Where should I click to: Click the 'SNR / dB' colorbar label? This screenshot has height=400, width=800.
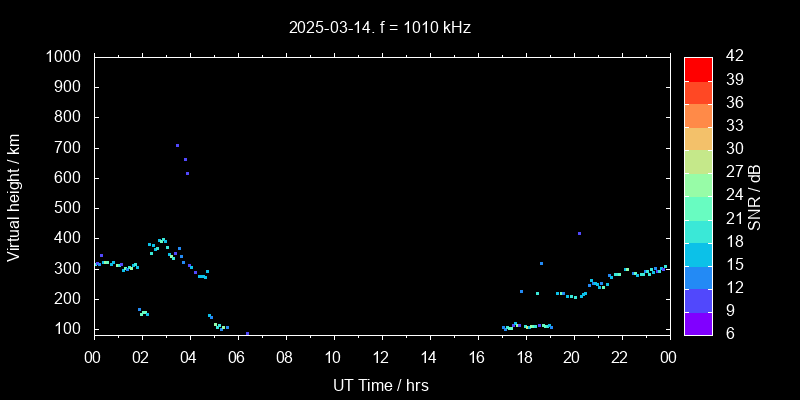pyautogui.click(x=755, y=196)
